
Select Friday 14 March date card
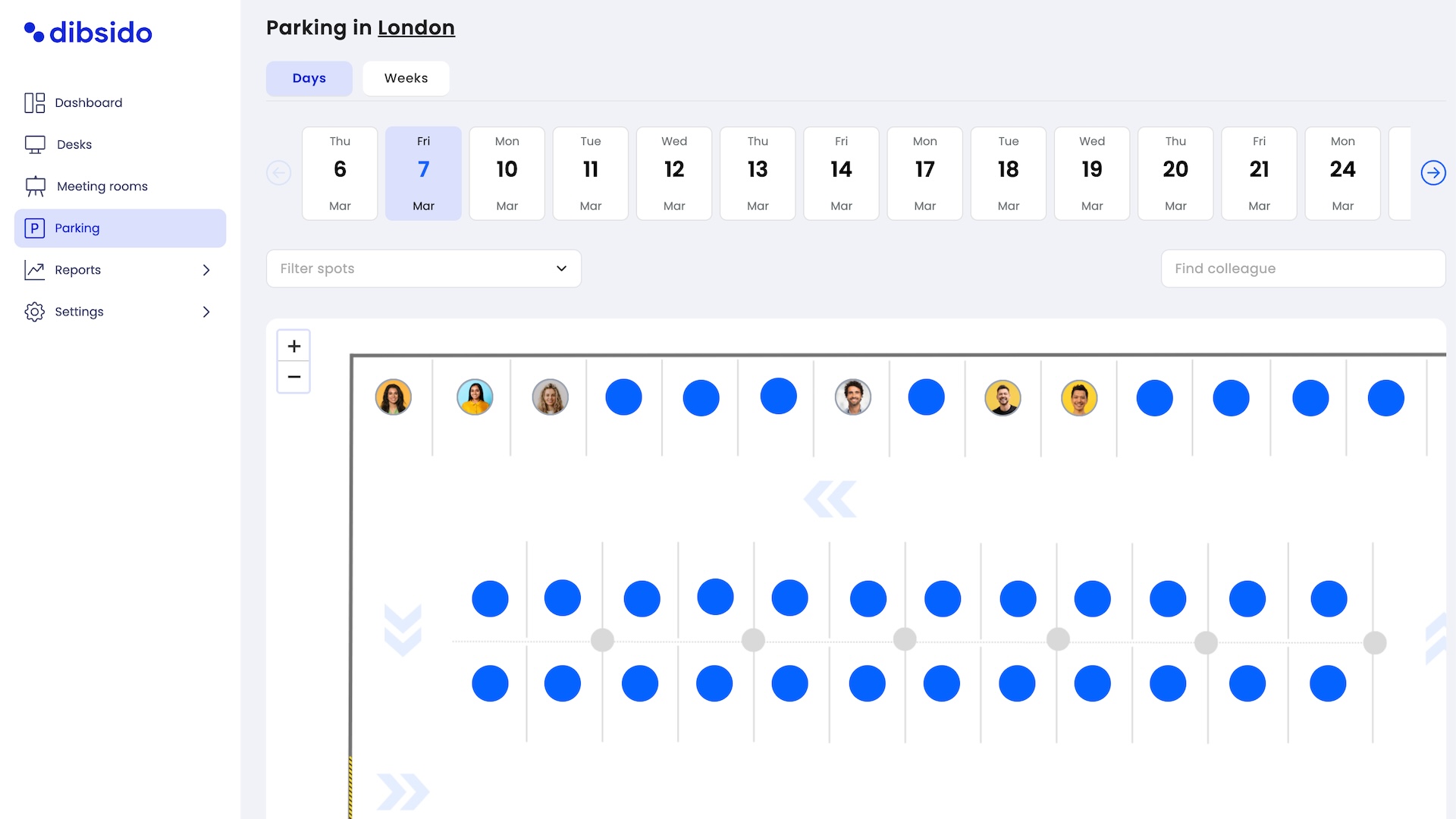[841, 174]
